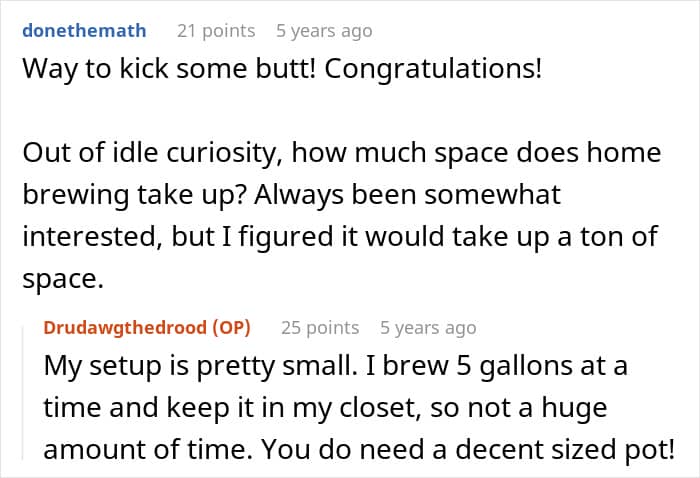Click the 21 points score
Image resolution: width=700 pixels, height=478 pixels.
216,31
